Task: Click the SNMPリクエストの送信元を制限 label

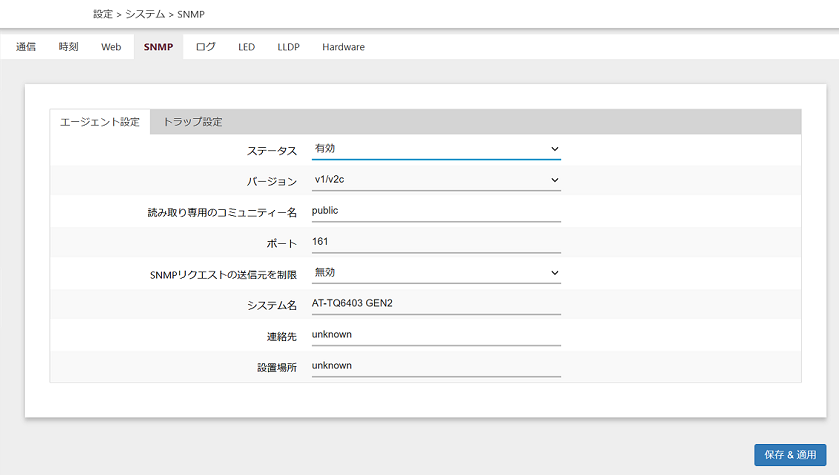Action: coord(223,275)
